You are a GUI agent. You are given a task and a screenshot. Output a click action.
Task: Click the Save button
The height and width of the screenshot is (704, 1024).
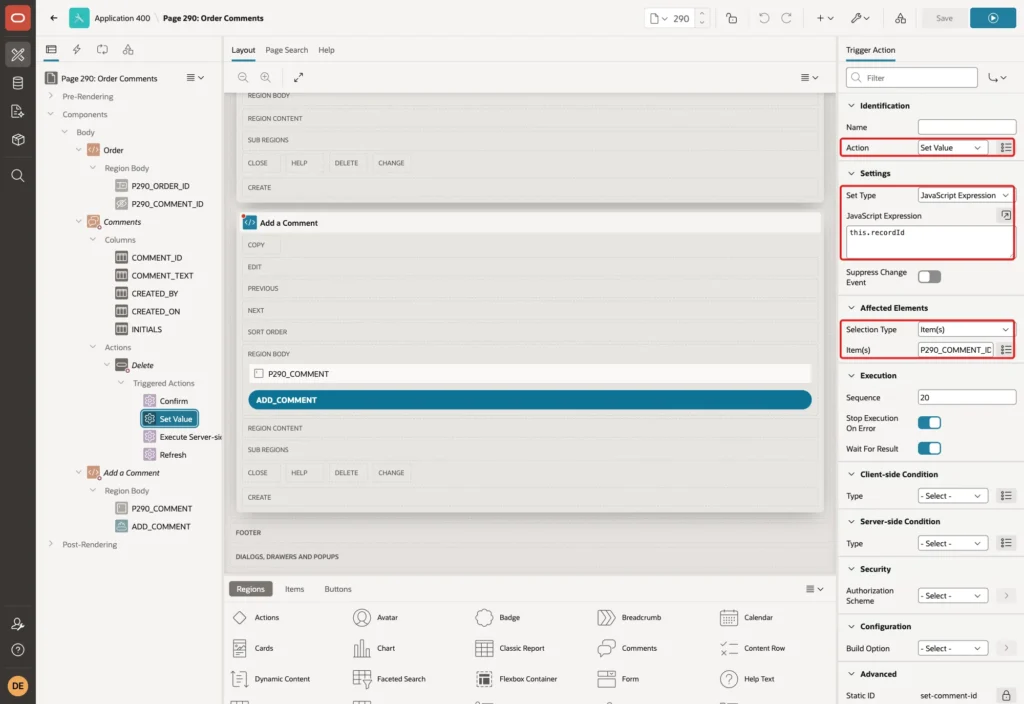point(944,18)
